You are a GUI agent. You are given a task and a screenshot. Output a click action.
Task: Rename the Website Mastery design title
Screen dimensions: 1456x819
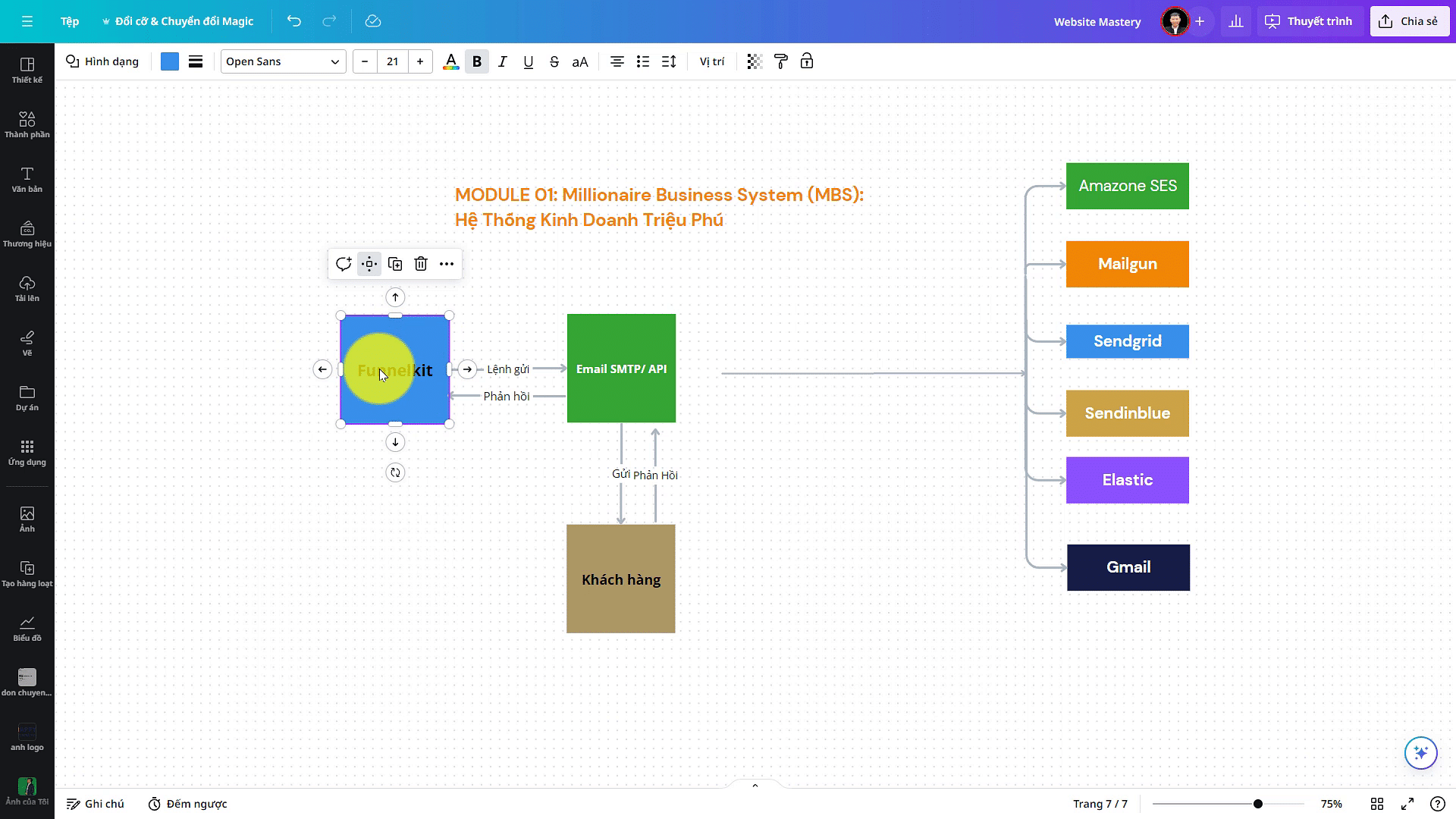(x=1097, y=21)
